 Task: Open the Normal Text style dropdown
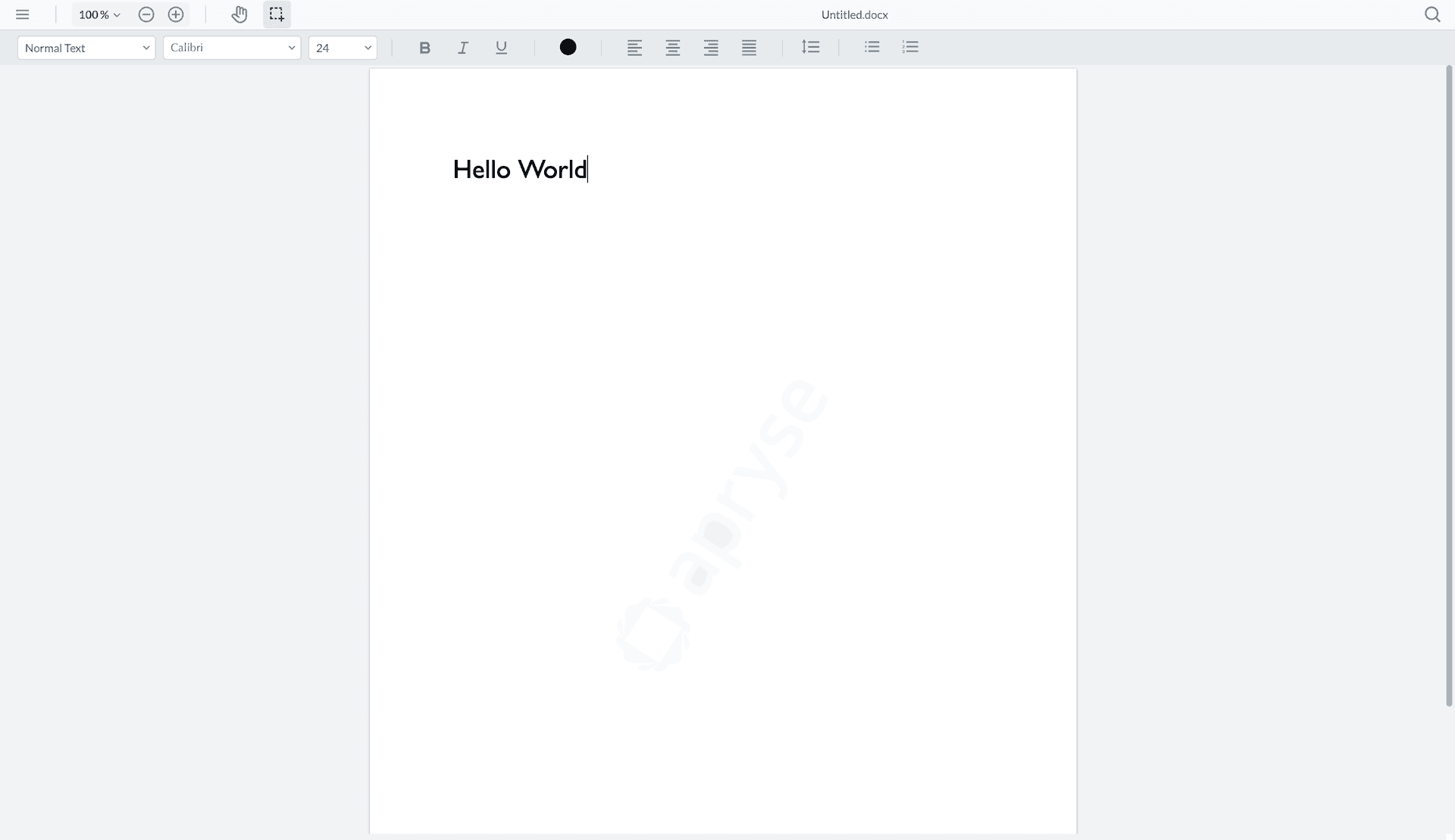86,47
